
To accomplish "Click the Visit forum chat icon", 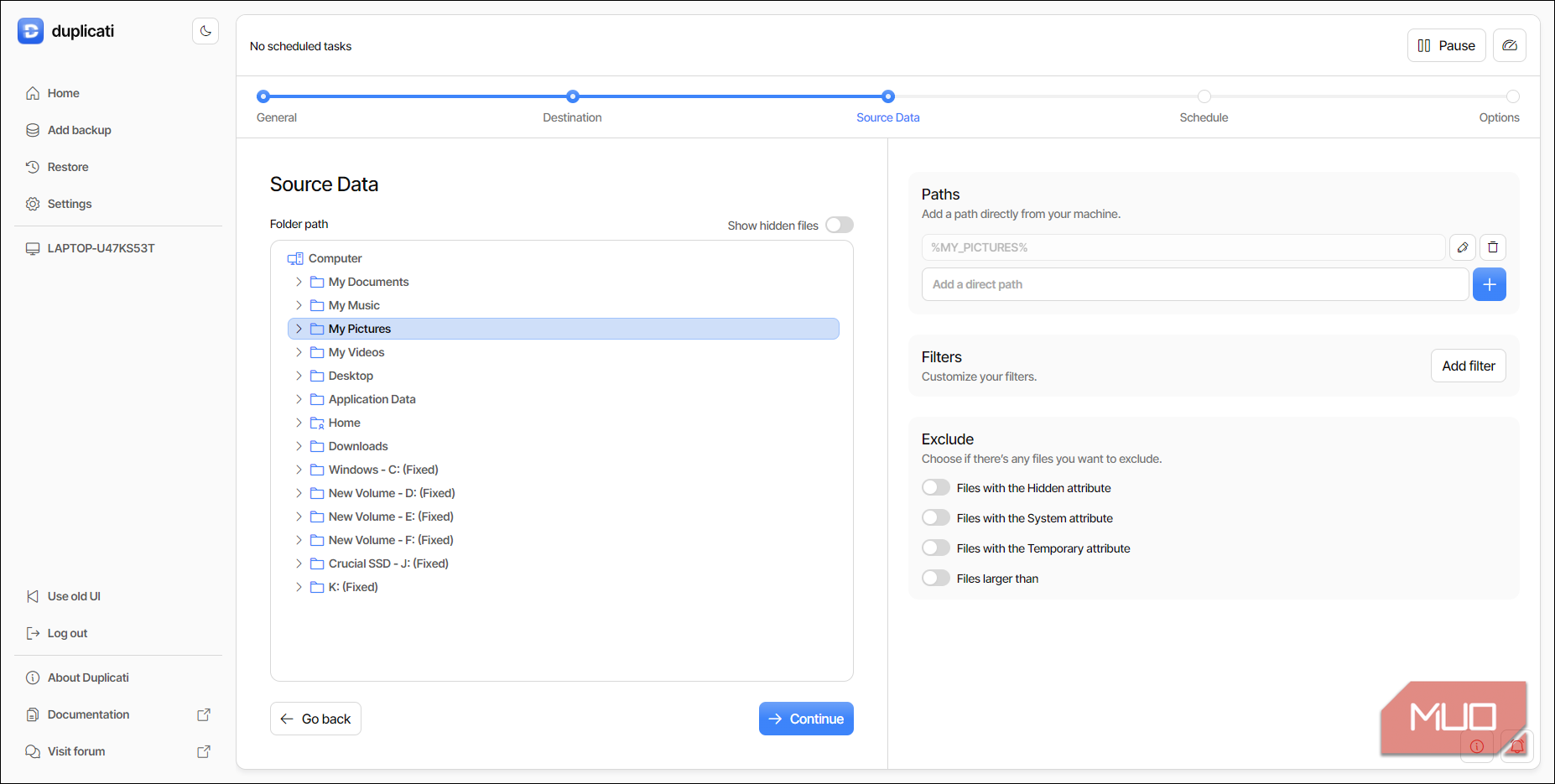I will (x=33, y=751).
